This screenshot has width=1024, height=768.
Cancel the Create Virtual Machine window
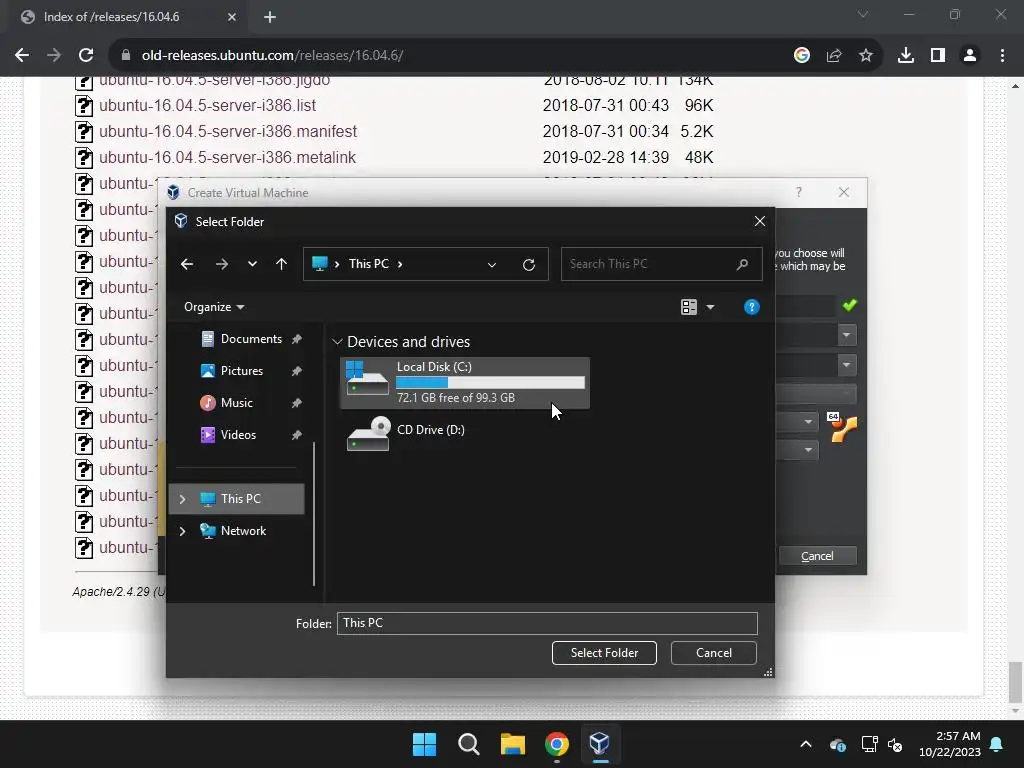click(817, 556)
